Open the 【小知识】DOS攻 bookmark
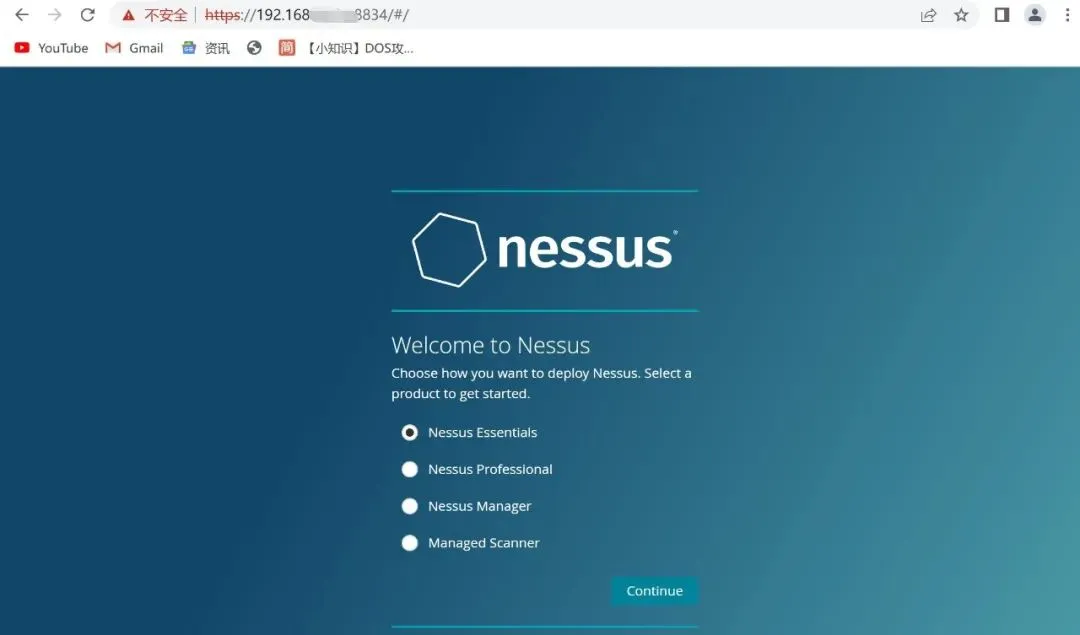Screen dimensions: 1080x635 coord(346,48)
